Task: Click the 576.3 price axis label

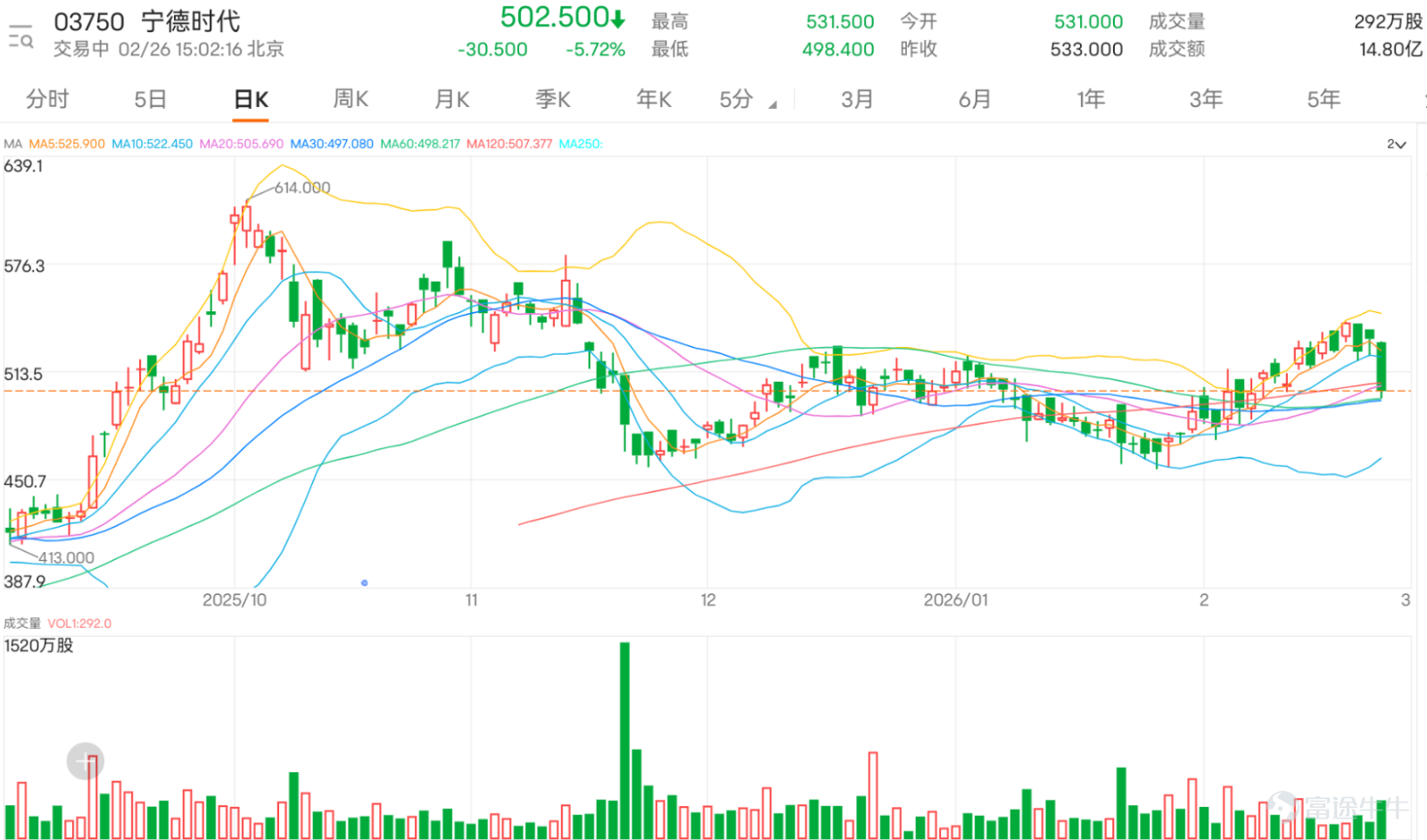Action: (24, 266)
